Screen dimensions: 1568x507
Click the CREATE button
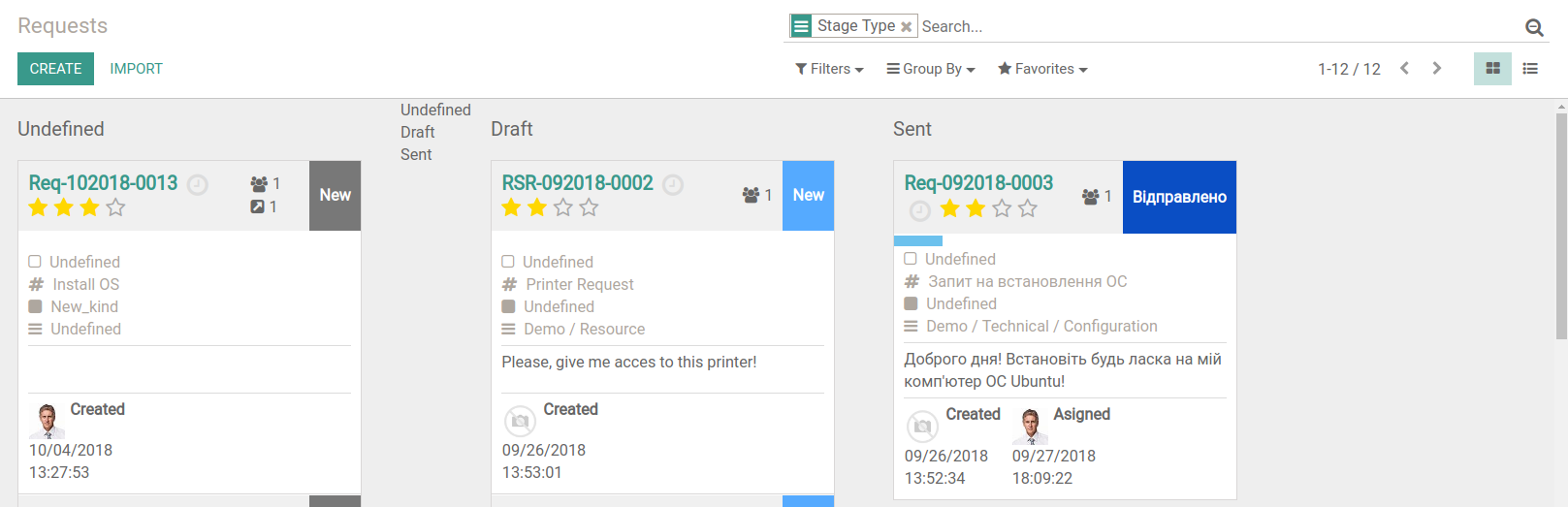tap(55, 69)
